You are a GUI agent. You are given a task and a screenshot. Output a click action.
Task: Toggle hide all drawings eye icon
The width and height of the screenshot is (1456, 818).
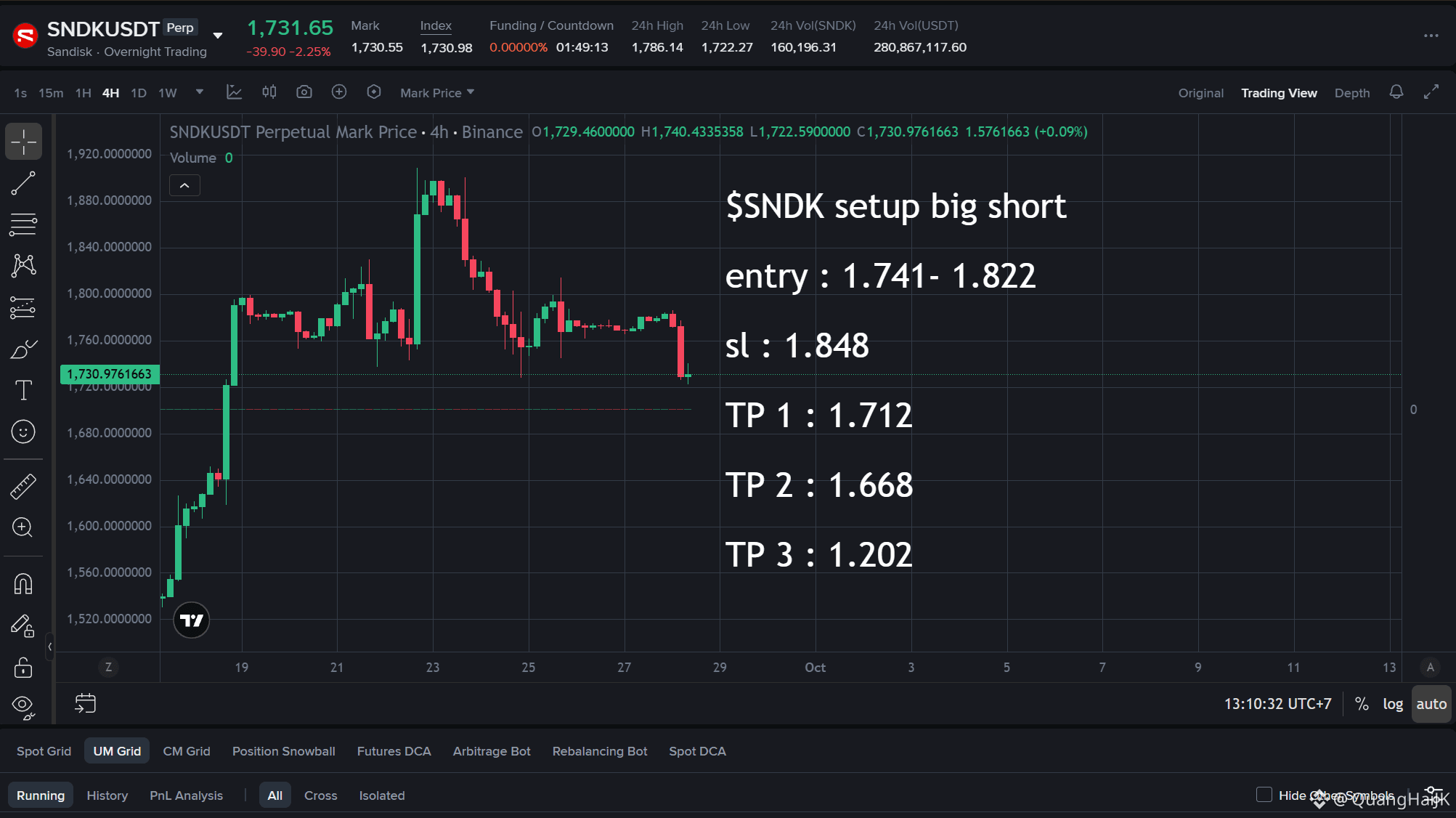click(23, 706)
